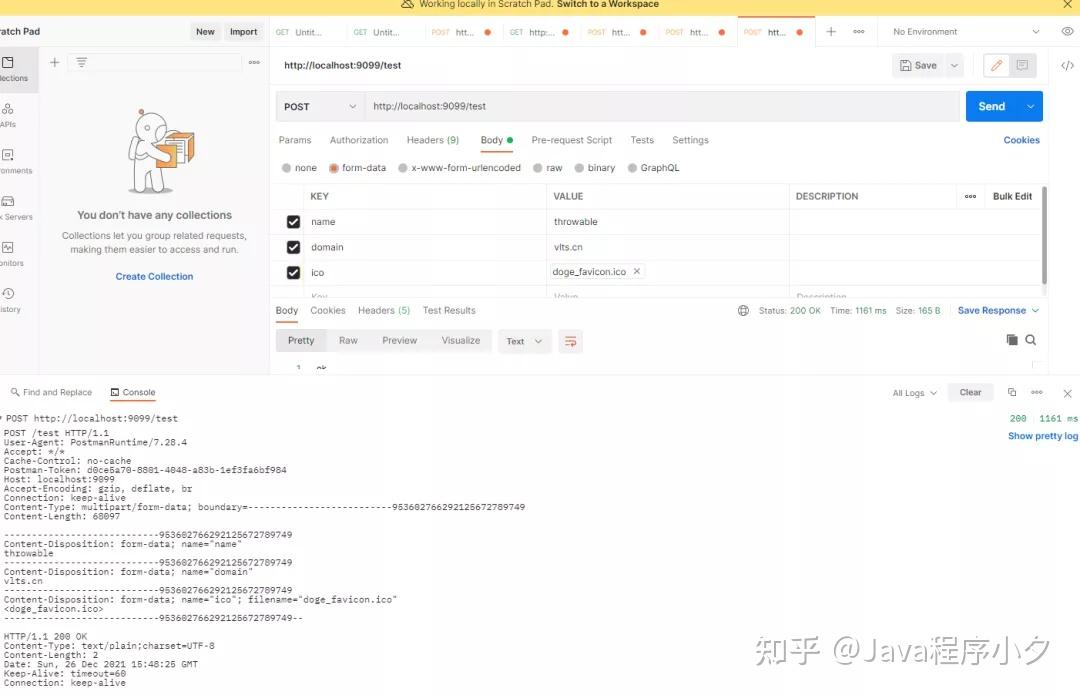Switch response view to Raw

coord(349,341)
